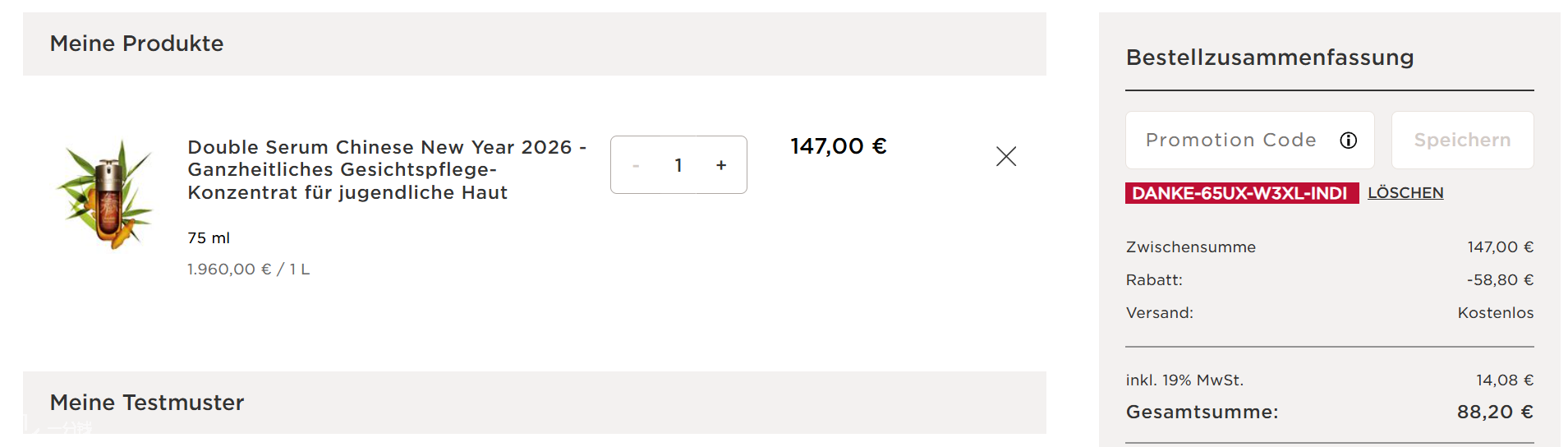Screen dimensions: 1568x447
Task: Select the Gesamtsumme amount 88,20 €
Action: 1494,412
